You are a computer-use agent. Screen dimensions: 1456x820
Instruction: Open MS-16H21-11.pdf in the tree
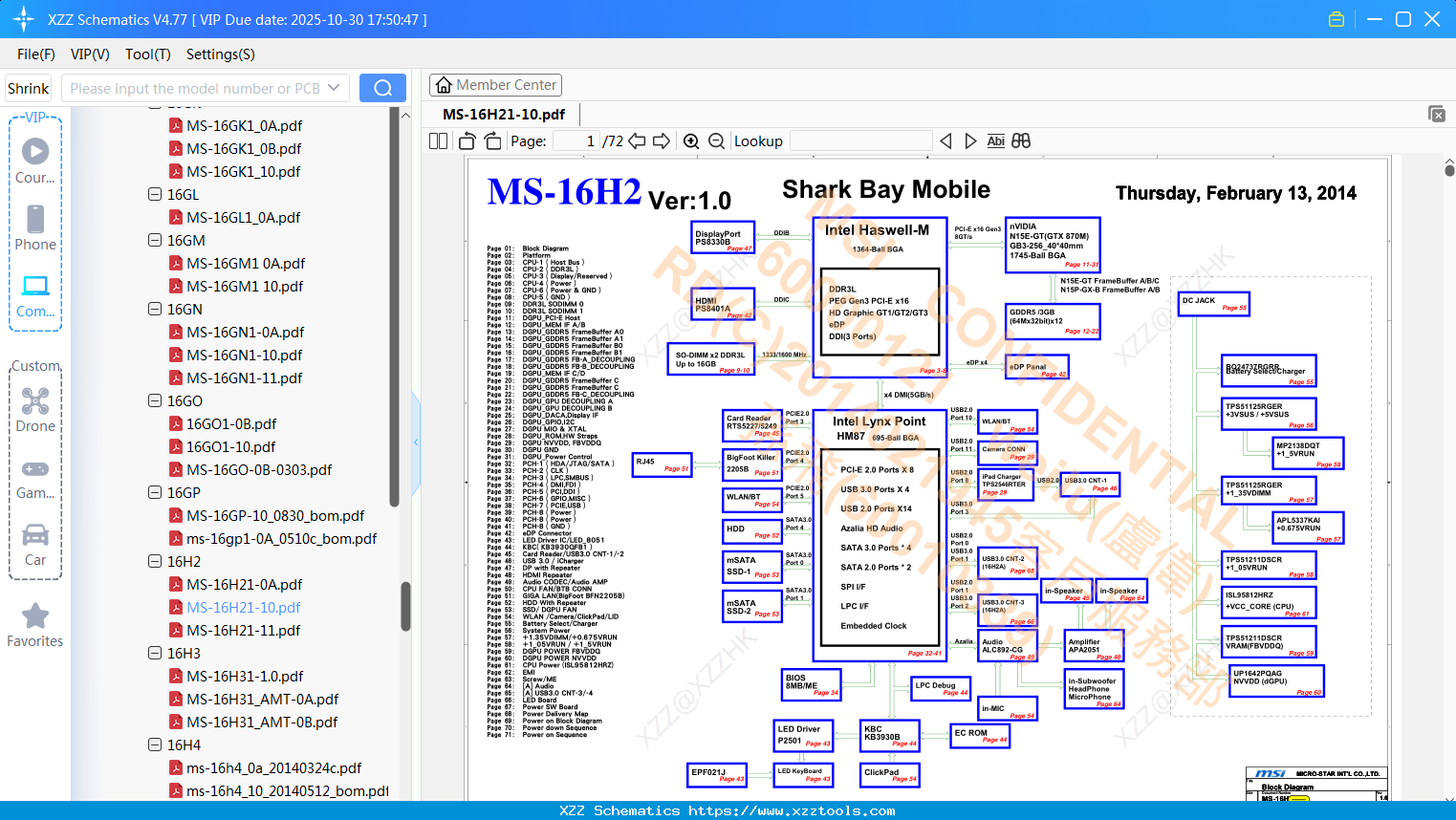click(x=244, y=630)
